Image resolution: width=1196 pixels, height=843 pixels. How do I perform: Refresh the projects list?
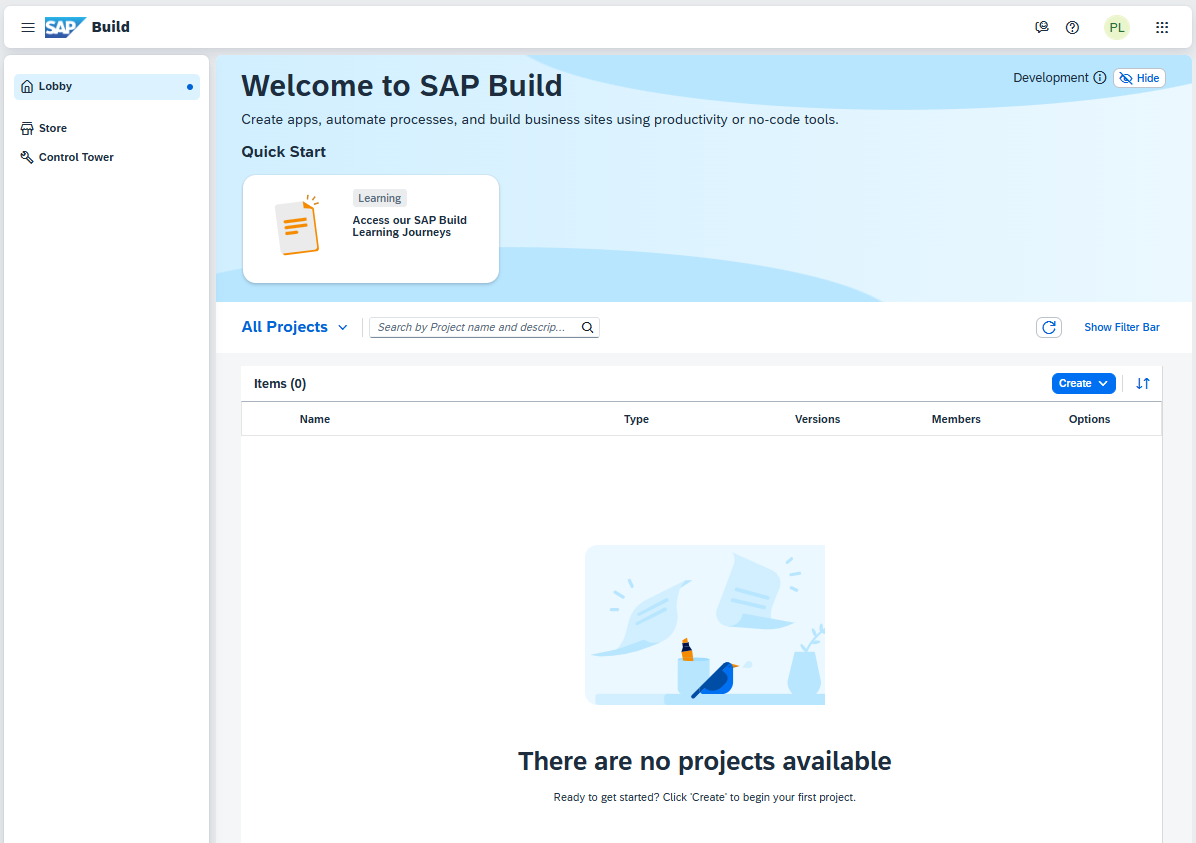pyautogui.click(x=1049, y=327)
